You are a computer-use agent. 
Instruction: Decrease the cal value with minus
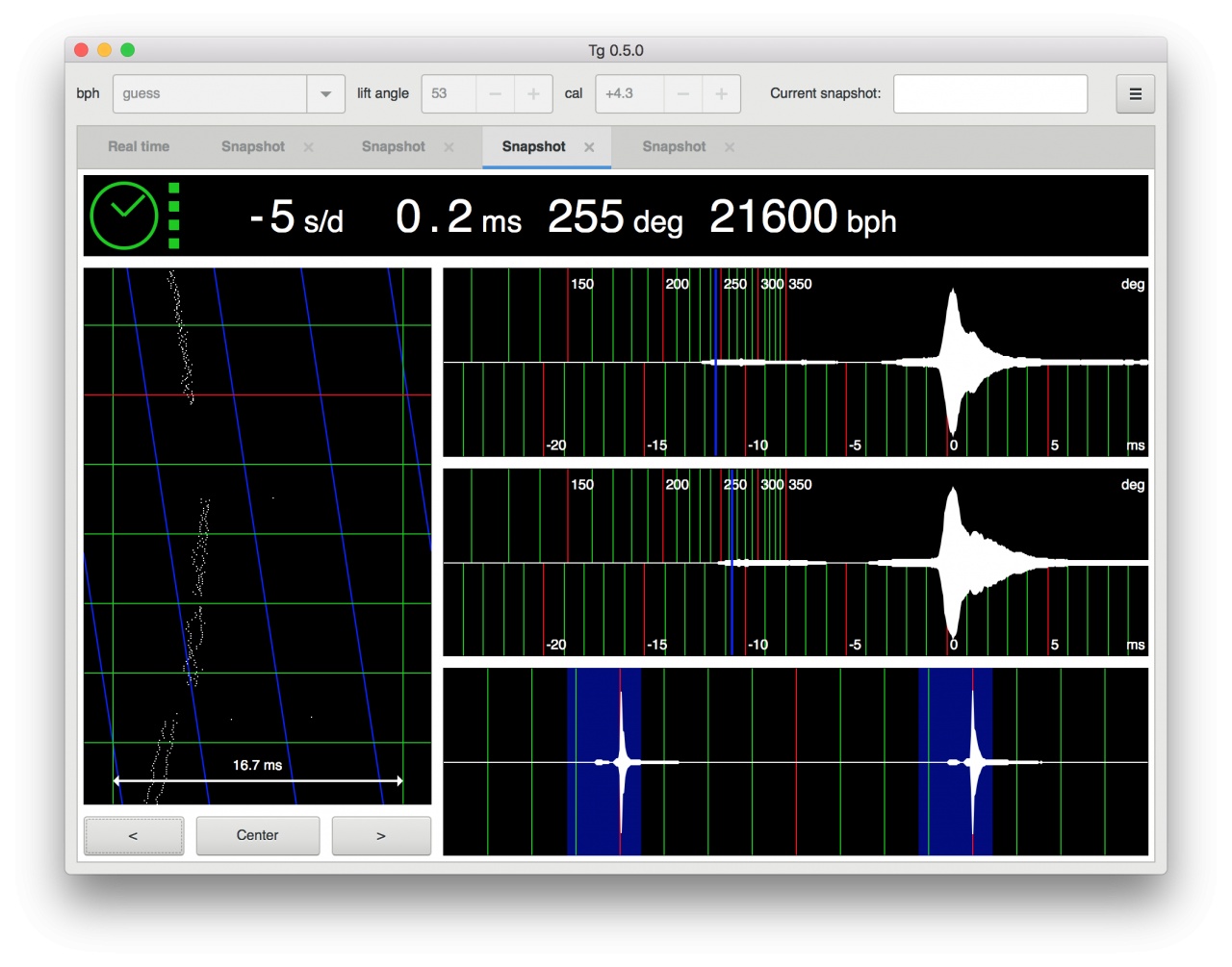[x=683, y=94]
